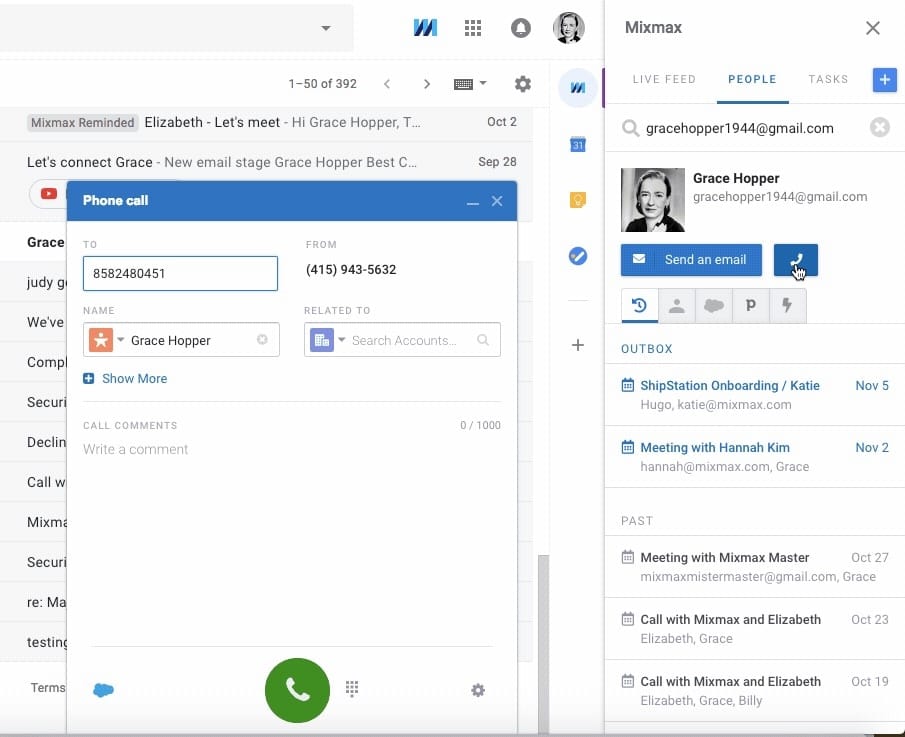This screenshot has width=905, height=737.
Task: Click the FROM number (415) 943-5632
Action: (351, 270)
